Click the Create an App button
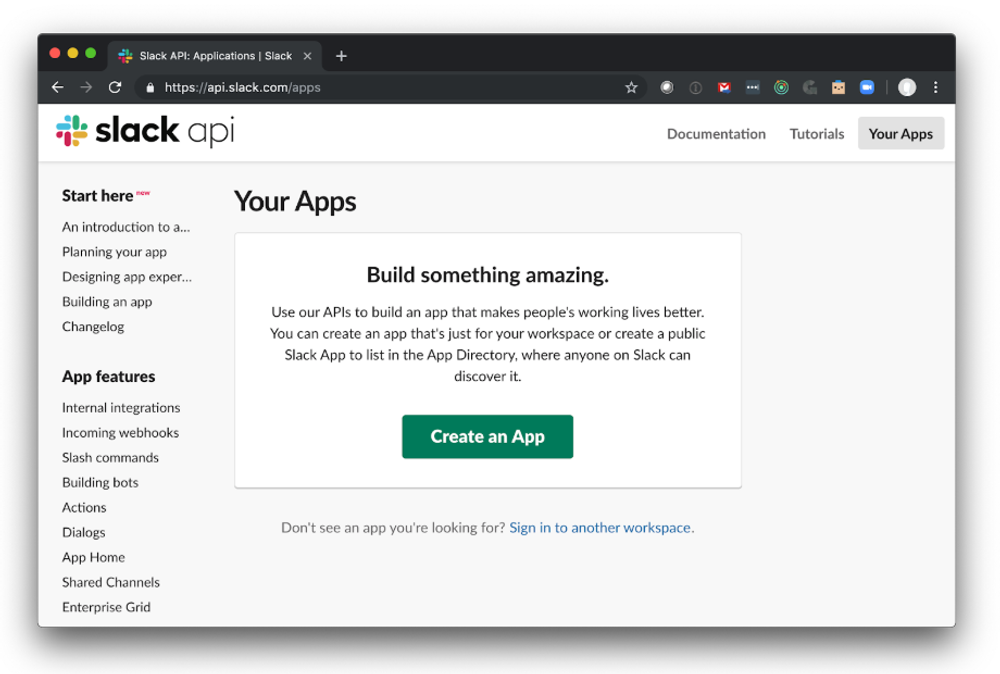 pyautogui.click(x=487, y=437)
